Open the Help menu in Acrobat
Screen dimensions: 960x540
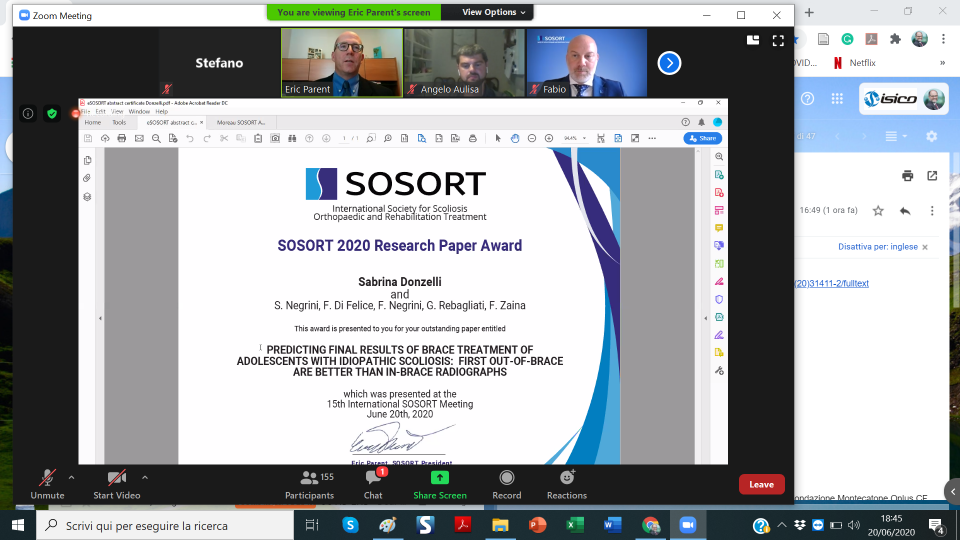pos(162,111)
